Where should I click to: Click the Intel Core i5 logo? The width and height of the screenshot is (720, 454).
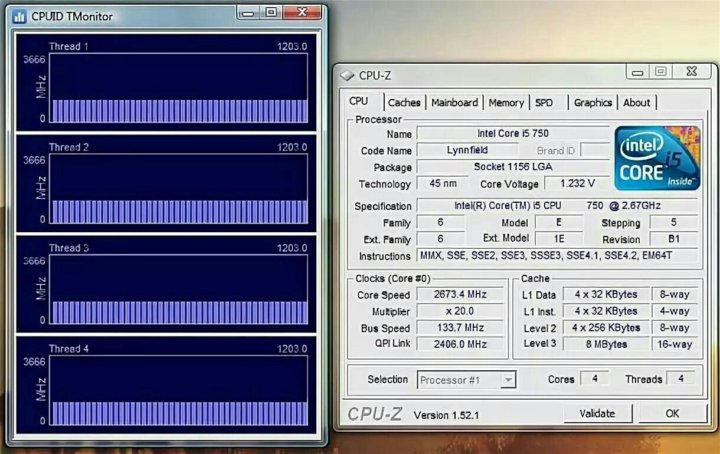coord(657,158)
